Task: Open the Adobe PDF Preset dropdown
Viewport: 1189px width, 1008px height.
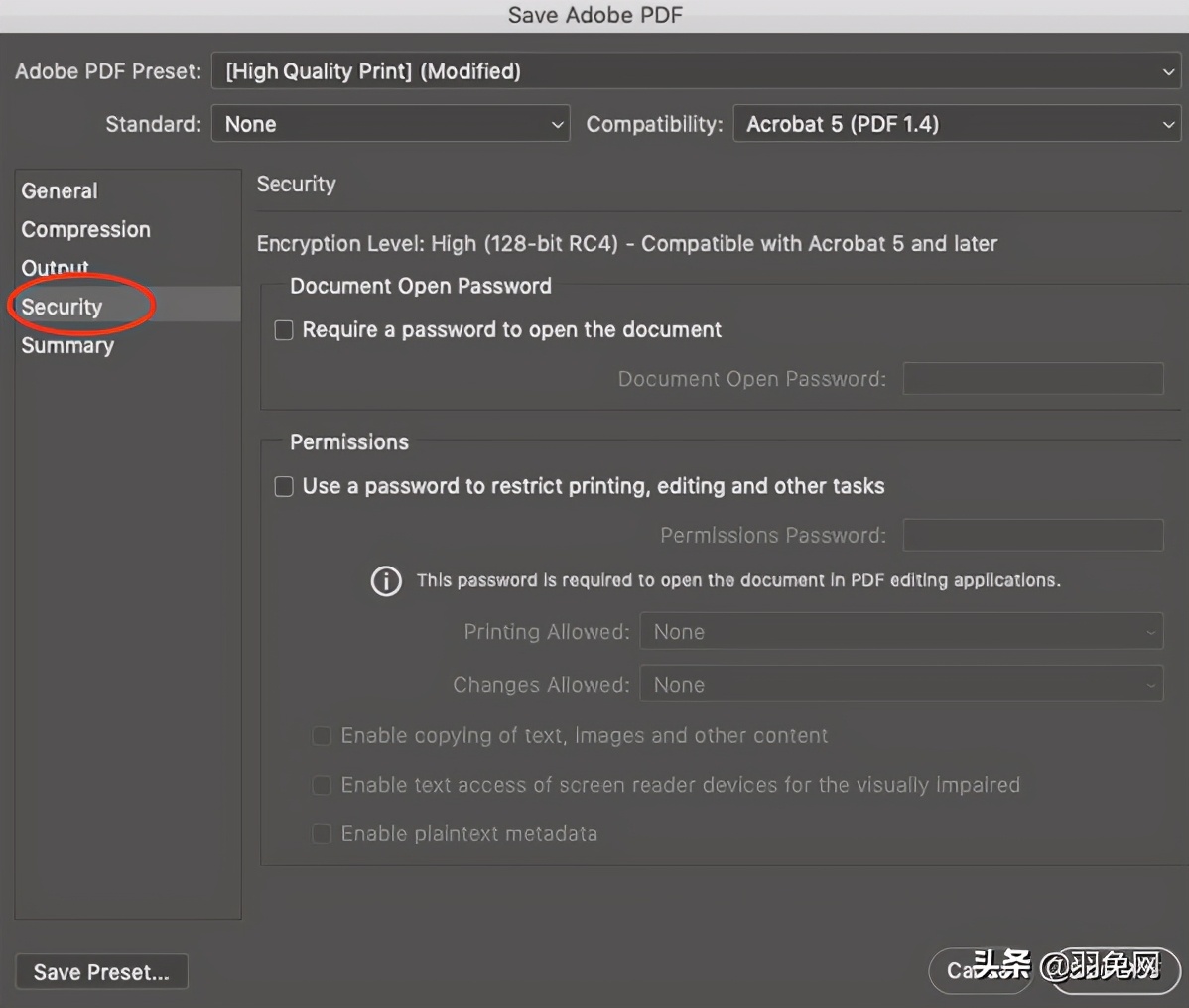Action: pos(696,71)
